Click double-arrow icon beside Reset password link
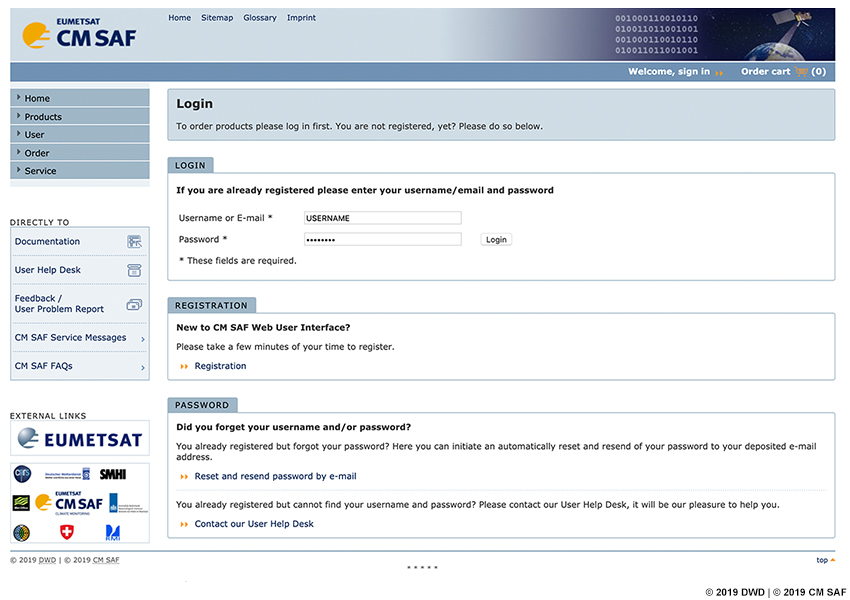Screen dimensions: 850x600 point(184,477)
